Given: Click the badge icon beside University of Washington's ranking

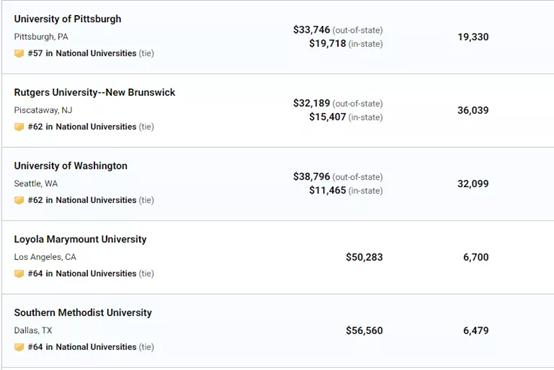Looking at the screenshot, I should pyautogui.click(x=19, y=200).
